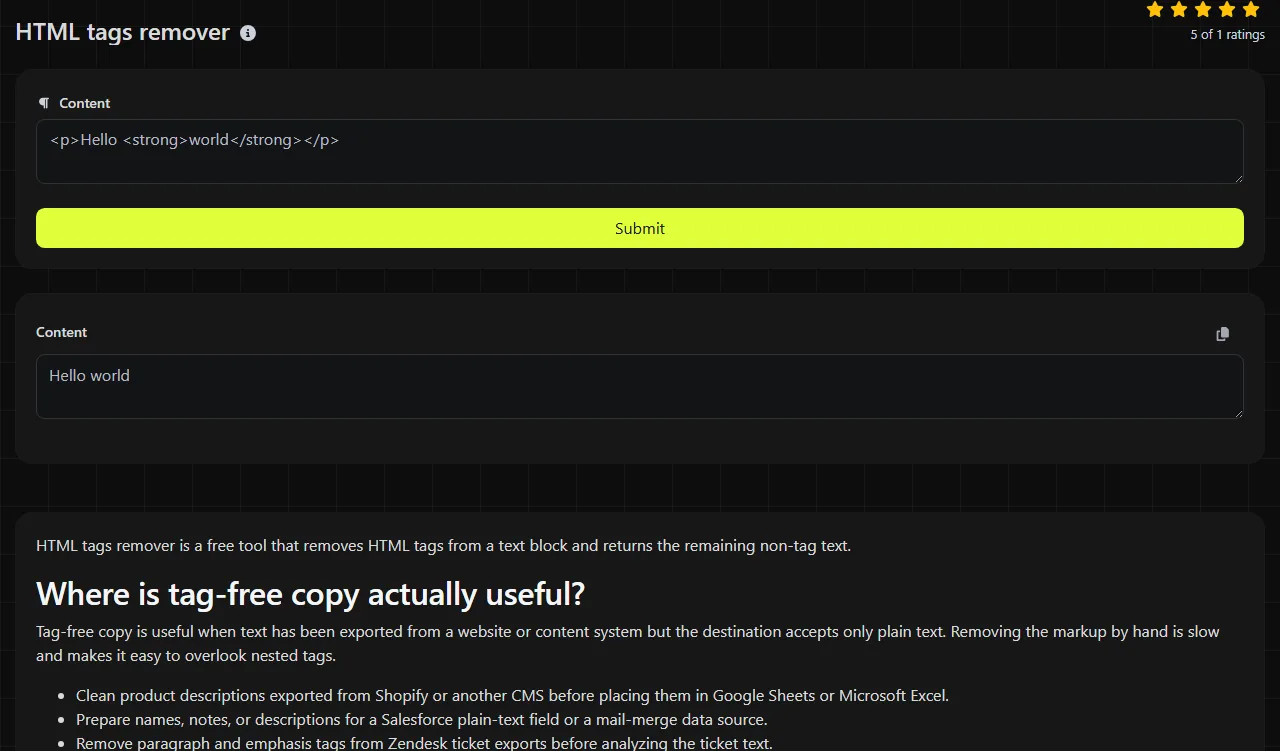Copy the output with the clipboard icon
The width and height of the screenshot is (1280, 751).
click(1222, 334)
